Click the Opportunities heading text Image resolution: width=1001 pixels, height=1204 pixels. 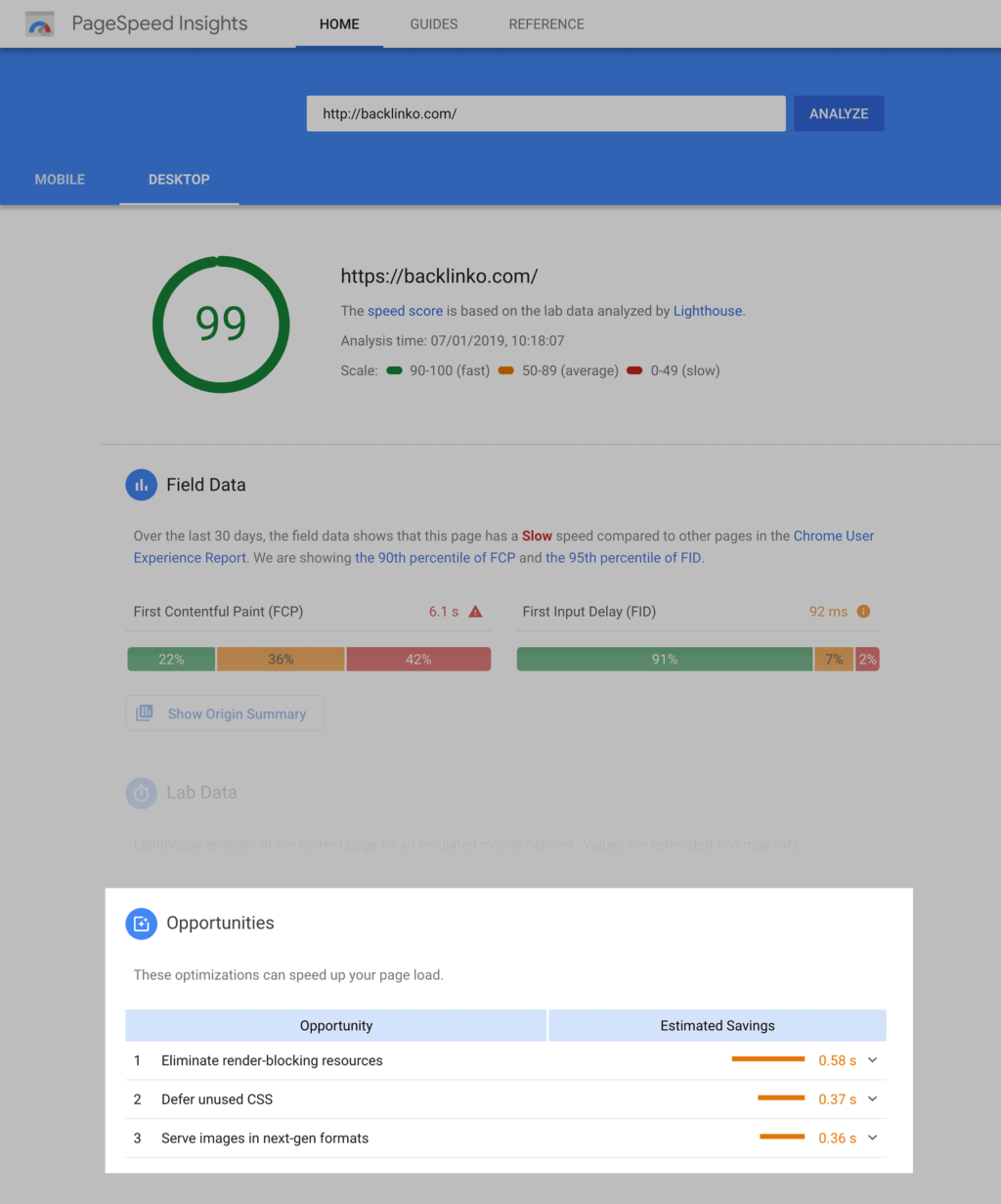pos(220,924)
